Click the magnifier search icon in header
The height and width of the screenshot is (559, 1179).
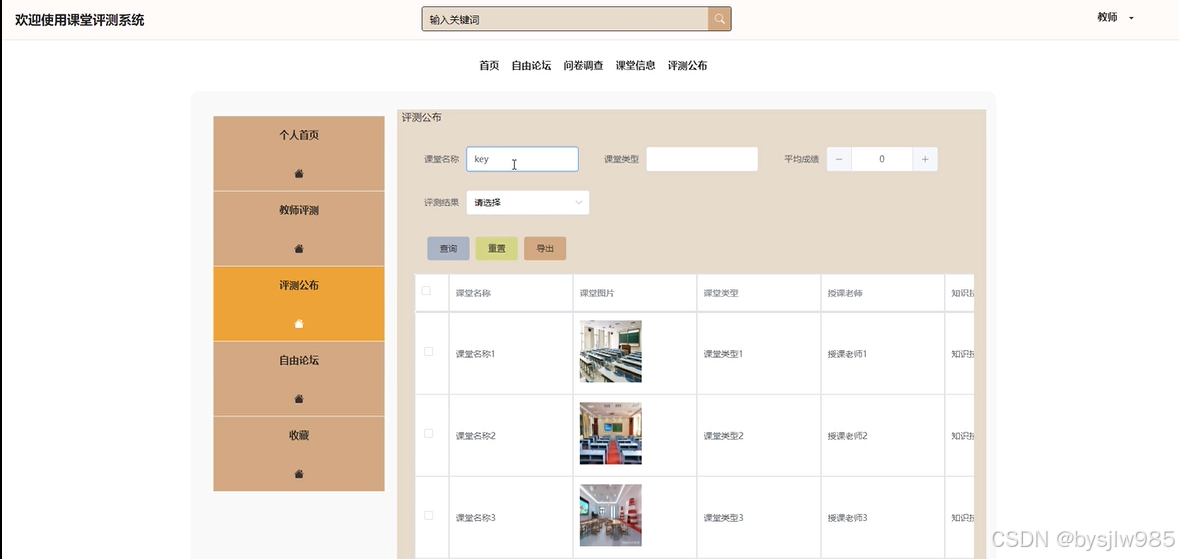[720, 20]
